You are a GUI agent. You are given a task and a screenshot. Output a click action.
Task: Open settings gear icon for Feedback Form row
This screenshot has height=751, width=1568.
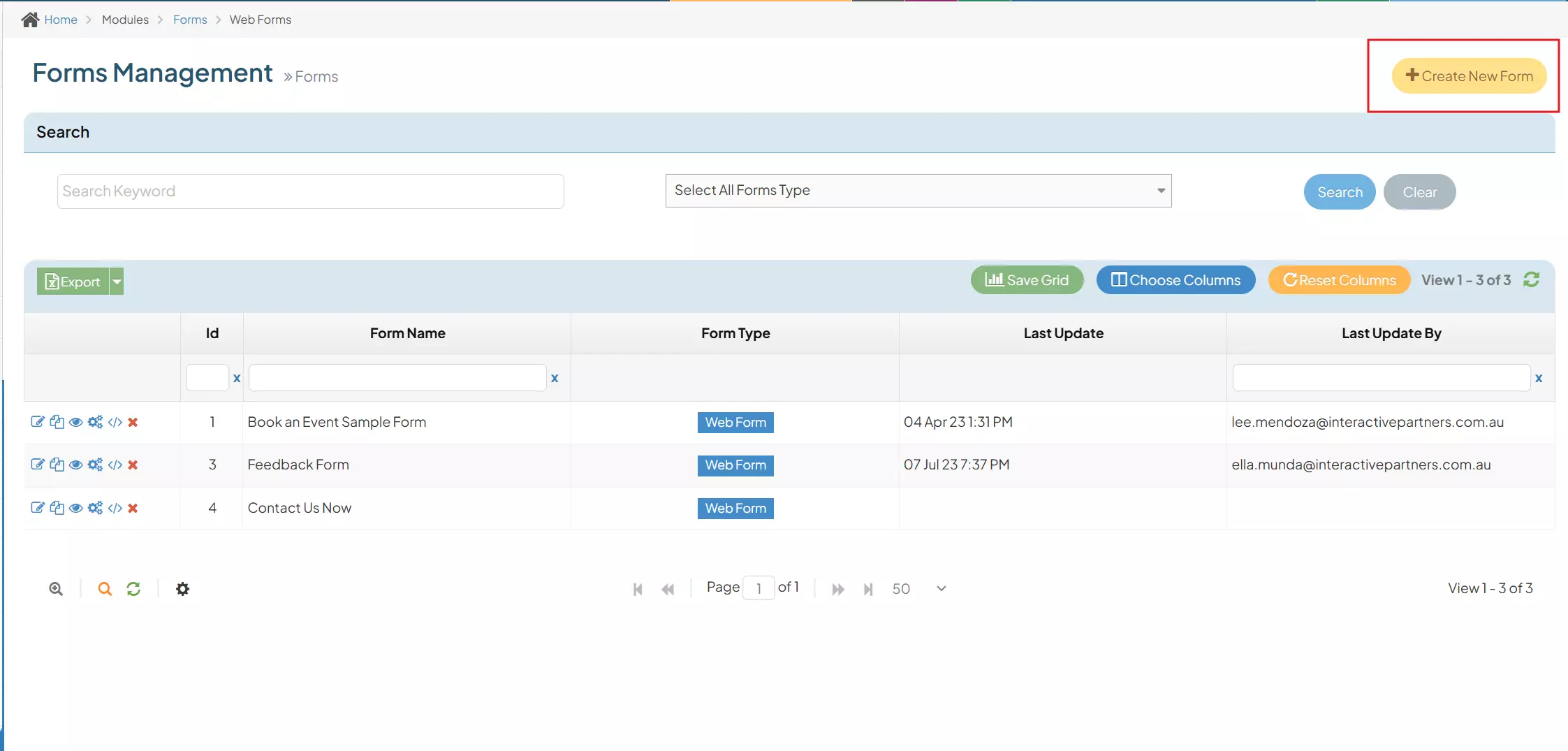95,465
